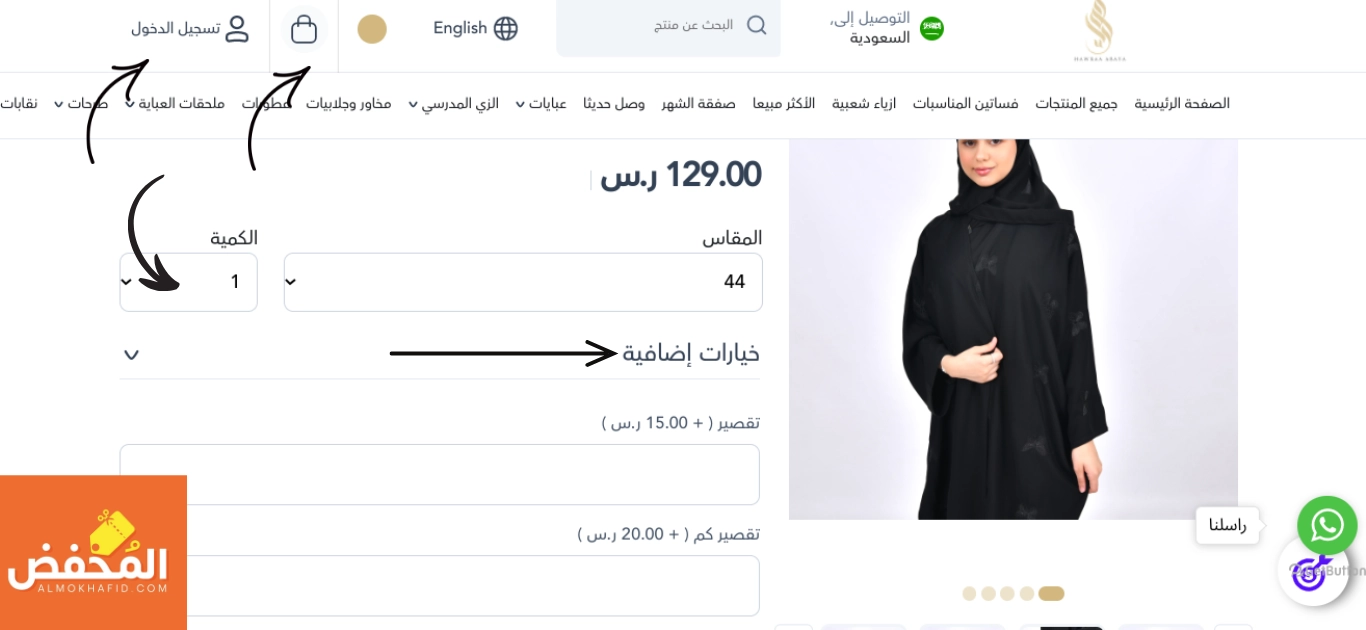Click the search magnifier icon

click(x=757, y=25)
